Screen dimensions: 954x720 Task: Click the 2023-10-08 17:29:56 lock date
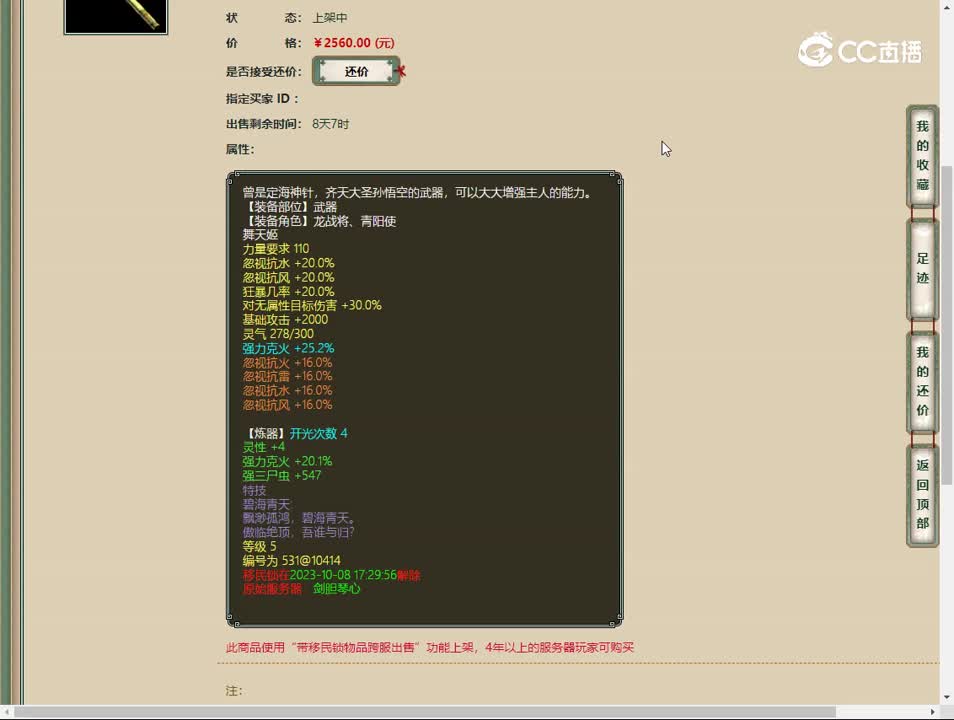coord(343,575)
